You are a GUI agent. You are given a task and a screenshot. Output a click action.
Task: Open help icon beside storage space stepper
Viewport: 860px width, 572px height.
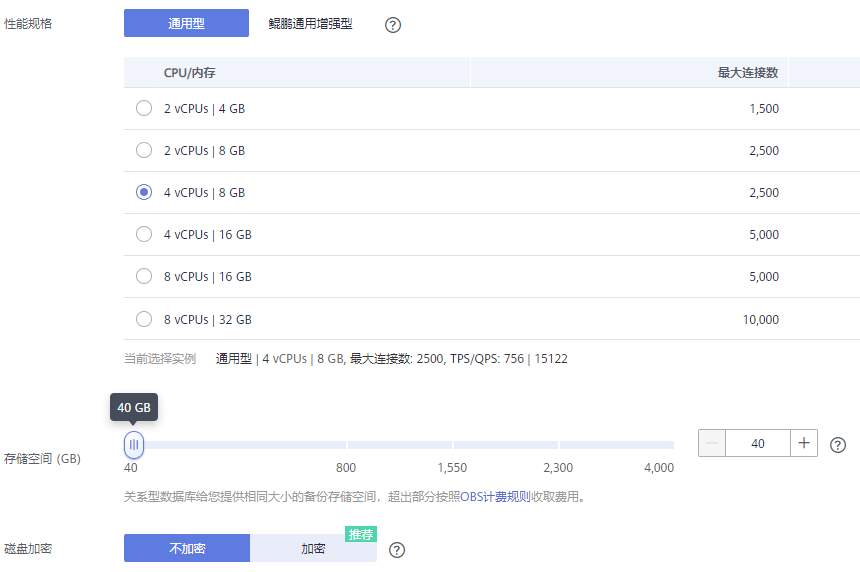tap(838, 445)
